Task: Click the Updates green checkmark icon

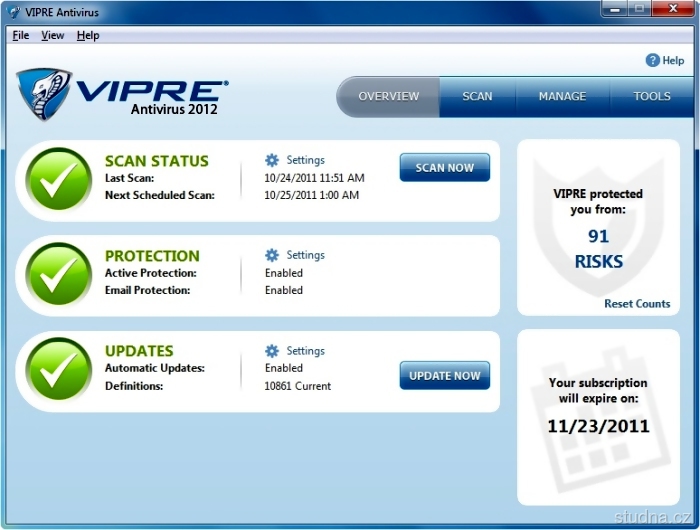Action: point(58,369)
